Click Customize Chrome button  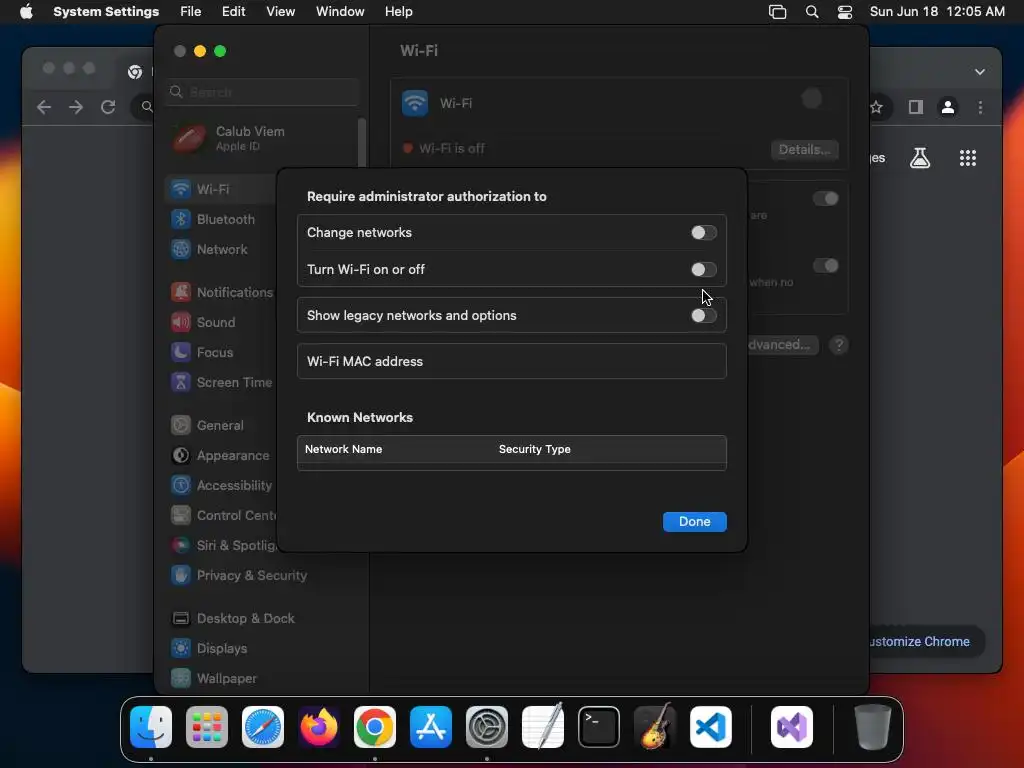pyautogui.click(x=925, y=641)
